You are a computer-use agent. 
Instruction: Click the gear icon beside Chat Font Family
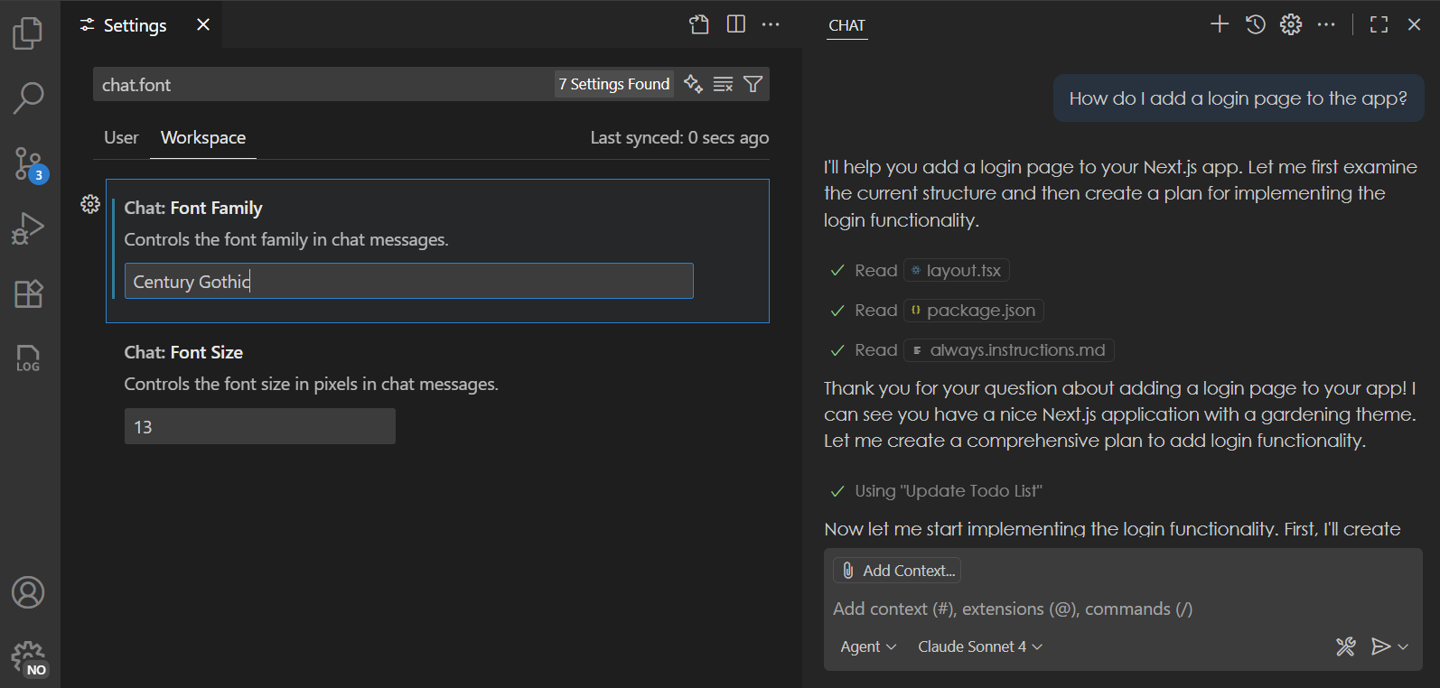click(90, 204)
